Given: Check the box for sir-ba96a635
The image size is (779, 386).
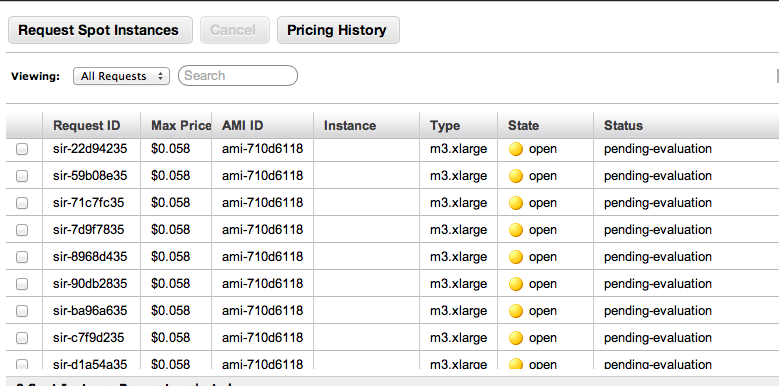Looking at the screenshot, I should [22, 311].
